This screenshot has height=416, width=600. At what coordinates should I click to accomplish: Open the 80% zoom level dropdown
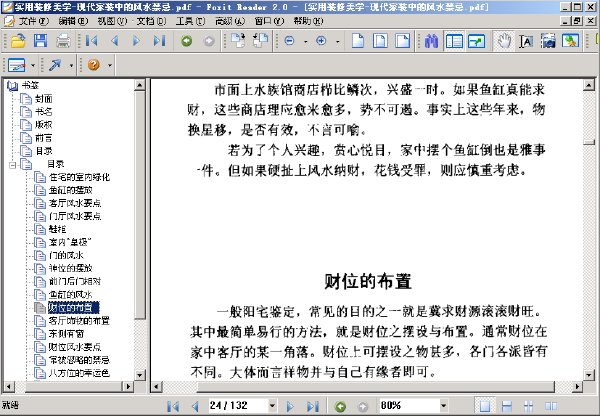443,405
